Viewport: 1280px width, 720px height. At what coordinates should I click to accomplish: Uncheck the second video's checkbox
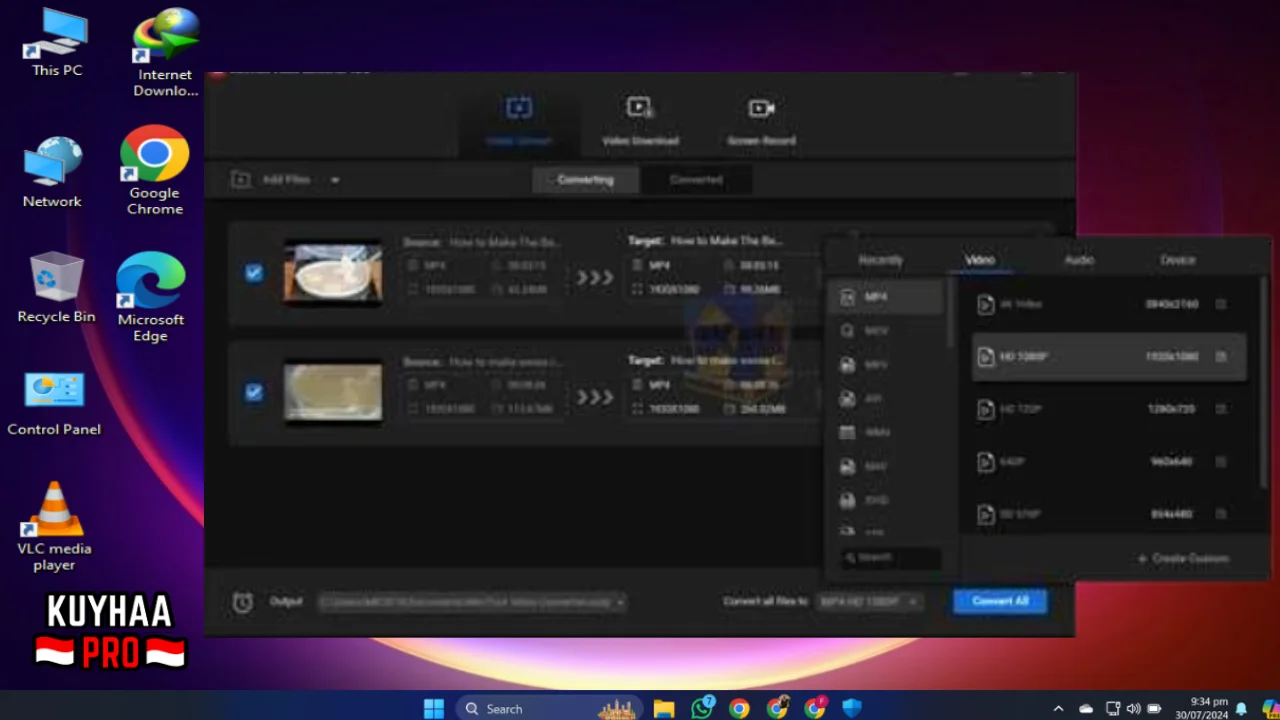point(254,392)
